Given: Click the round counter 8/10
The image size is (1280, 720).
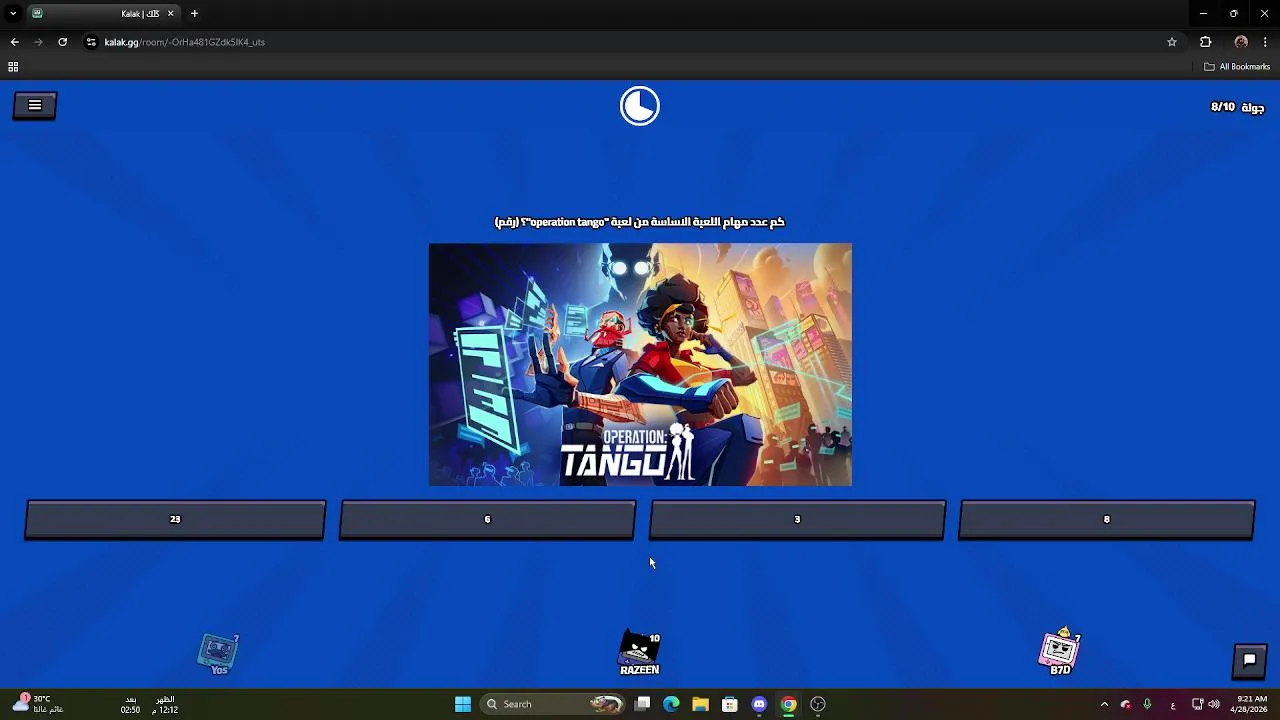Looking at the screenshot, I should click(1237, 107).
